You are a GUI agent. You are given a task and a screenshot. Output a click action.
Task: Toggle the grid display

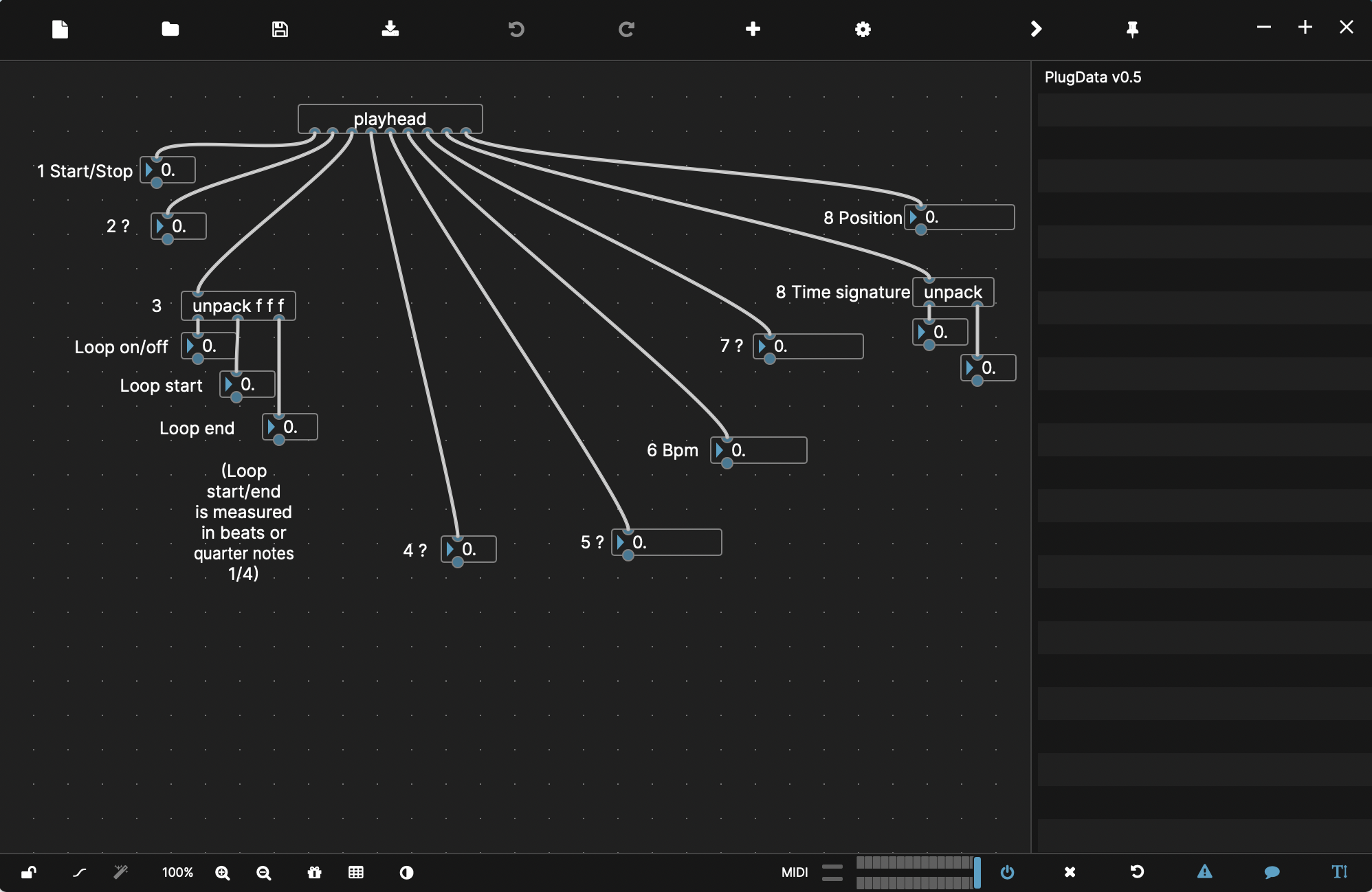[355, 873]
